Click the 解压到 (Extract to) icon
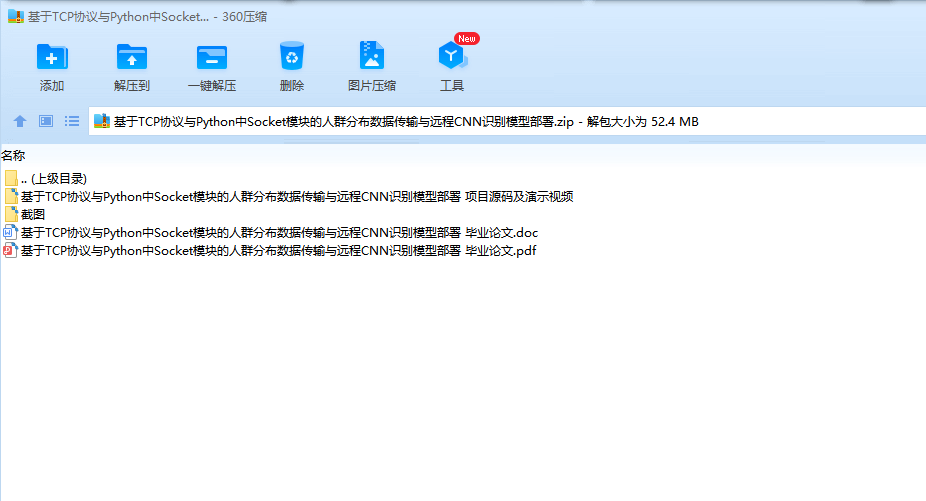Screen dimensions: 926x501 (132, 57)
